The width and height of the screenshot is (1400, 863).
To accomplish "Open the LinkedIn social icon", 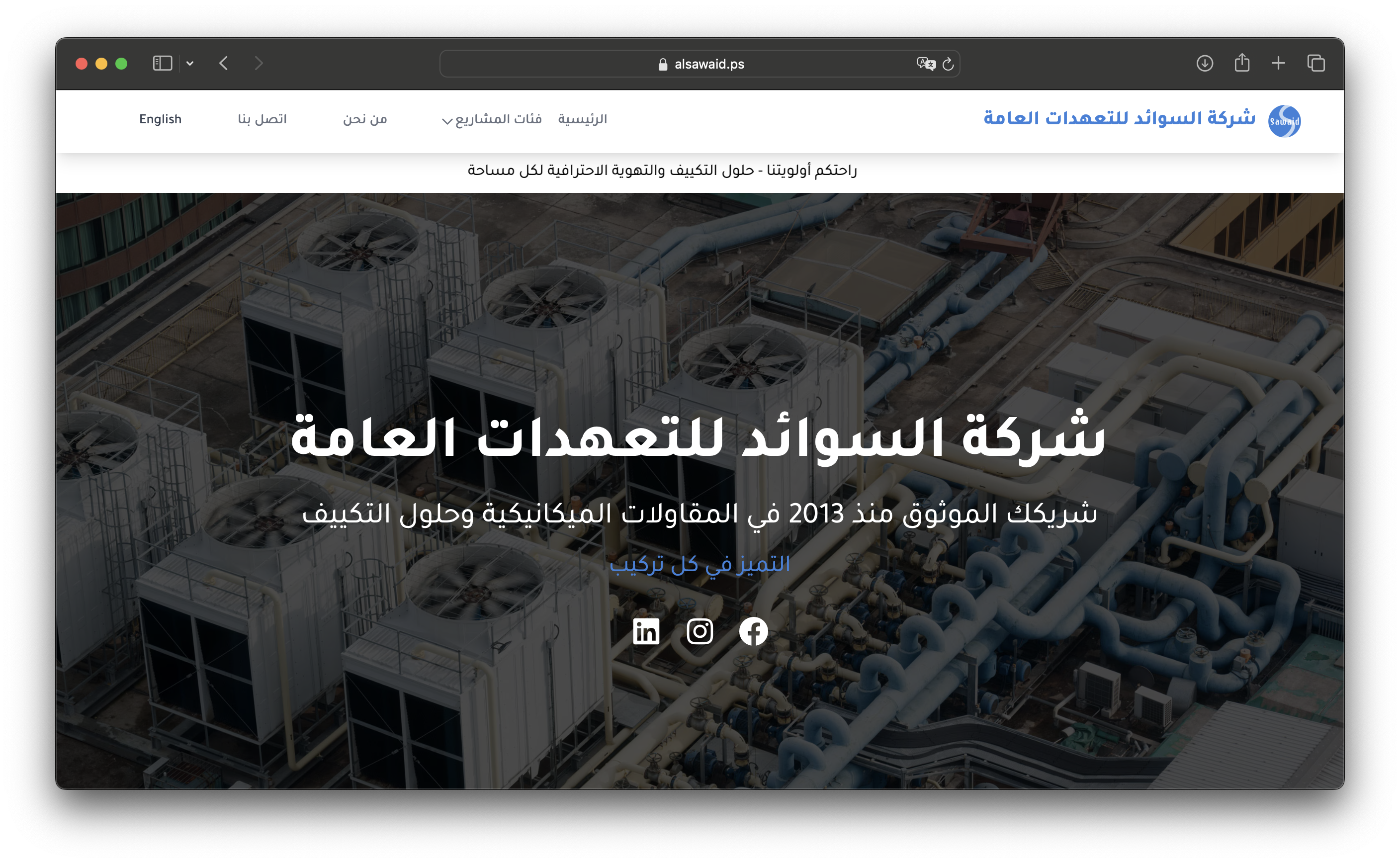I will 646,631.
